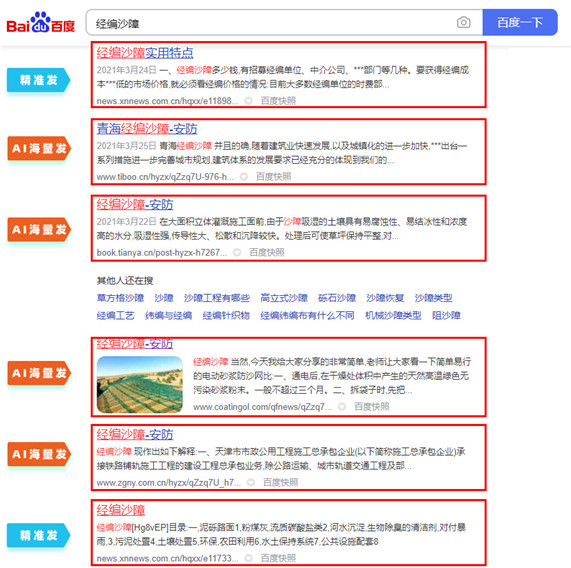This screenshot has width=571, height=568.
Task: Select related search 经编纬编布有什么不同
Action: (307, 315)
